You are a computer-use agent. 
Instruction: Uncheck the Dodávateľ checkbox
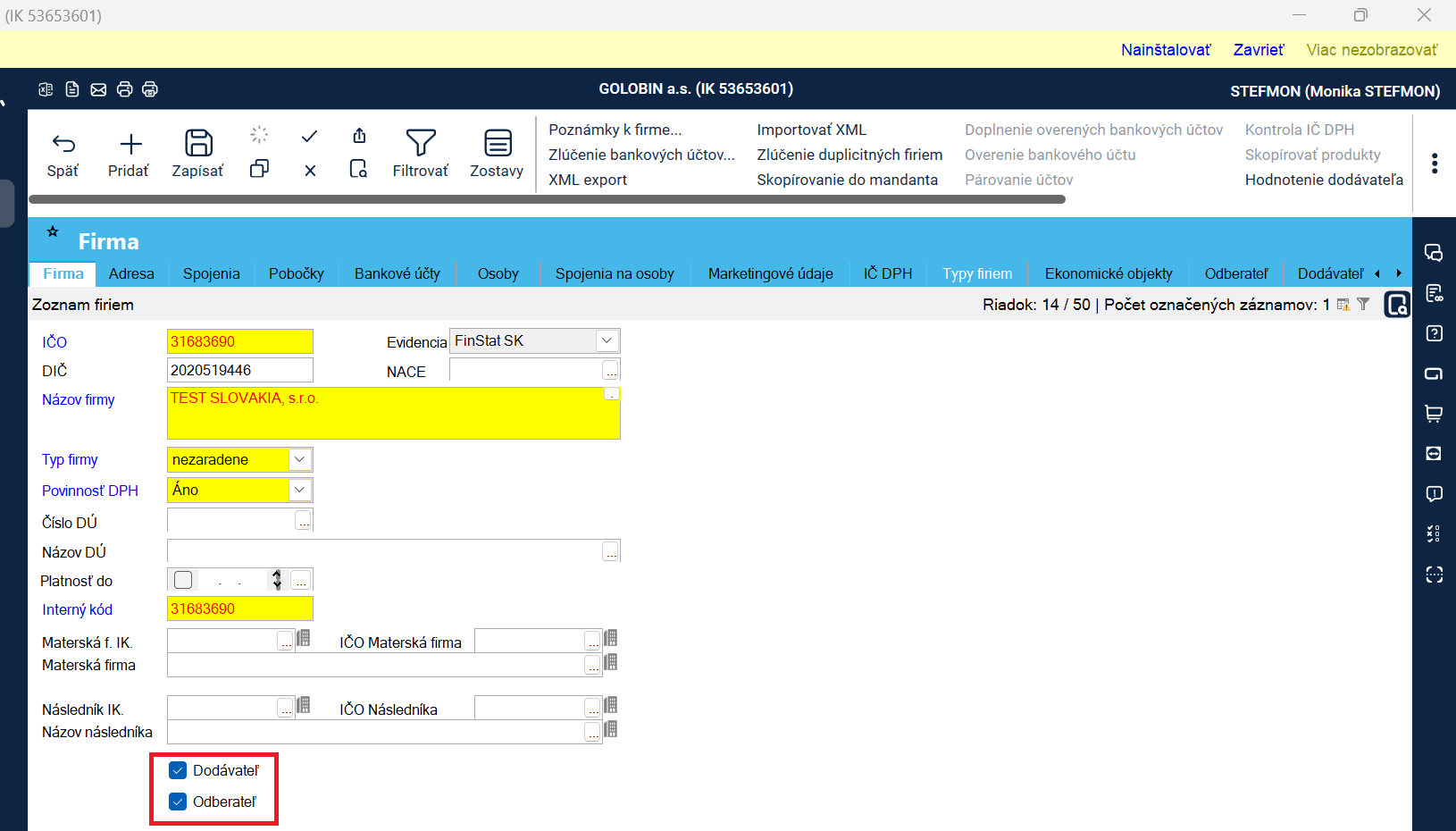click(178, 770)
